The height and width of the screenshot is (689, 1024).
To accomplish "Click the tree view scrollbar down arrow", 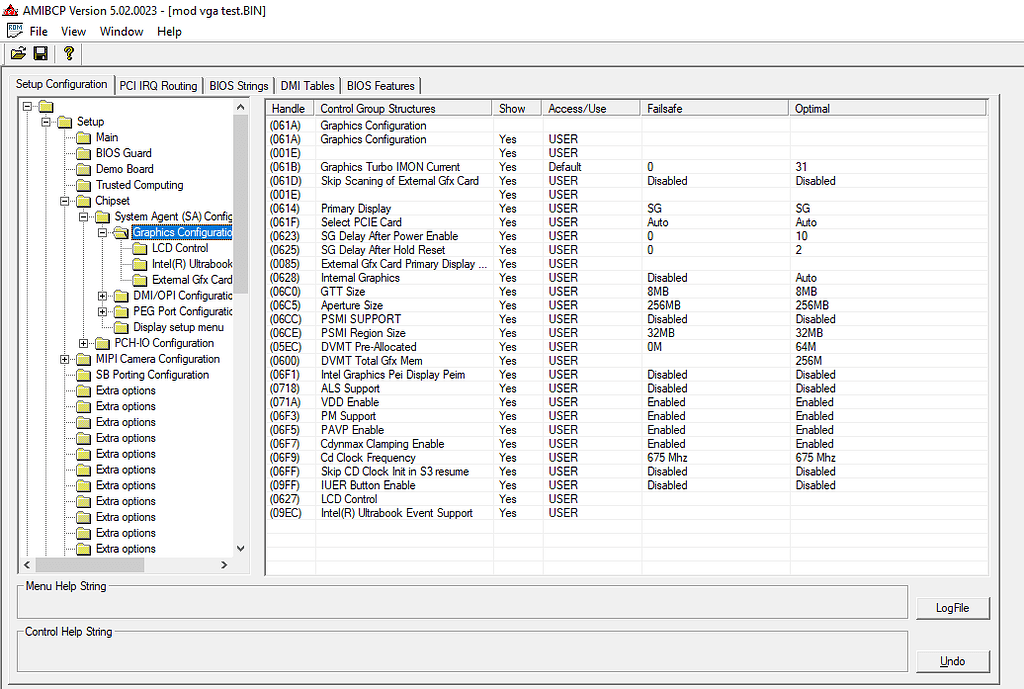I will click(x=240, y=548).
